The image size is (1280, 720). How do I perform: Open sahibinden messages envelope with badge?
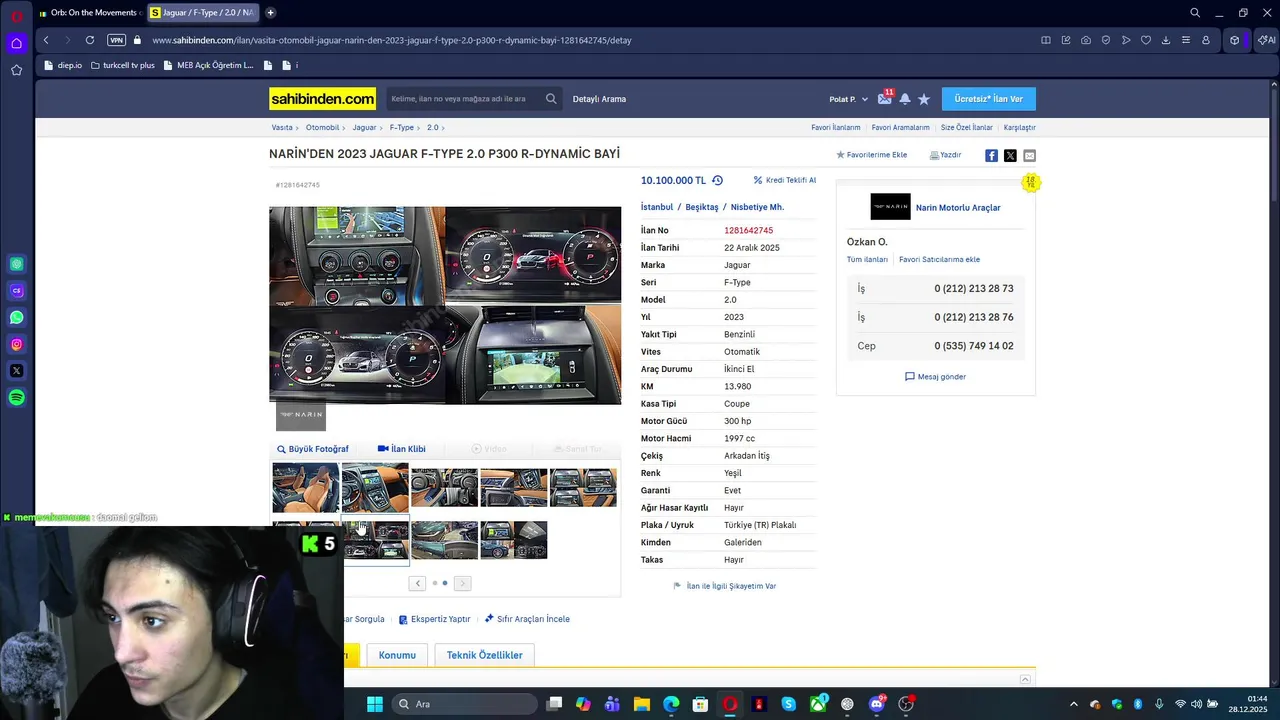tap(885, 98)
